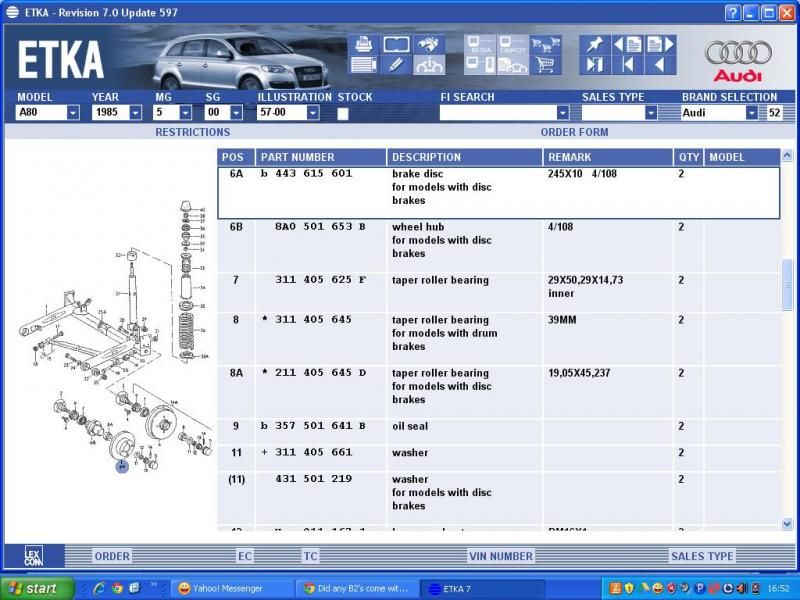Click the TC button

(310, 556)
